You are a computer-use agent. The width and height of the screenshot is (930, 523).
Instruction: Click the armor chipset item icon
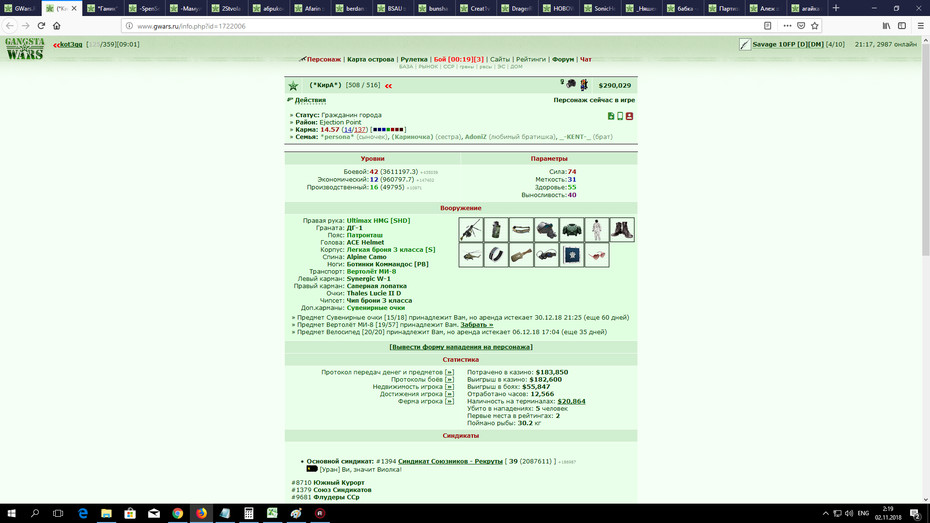pos(572,255)
